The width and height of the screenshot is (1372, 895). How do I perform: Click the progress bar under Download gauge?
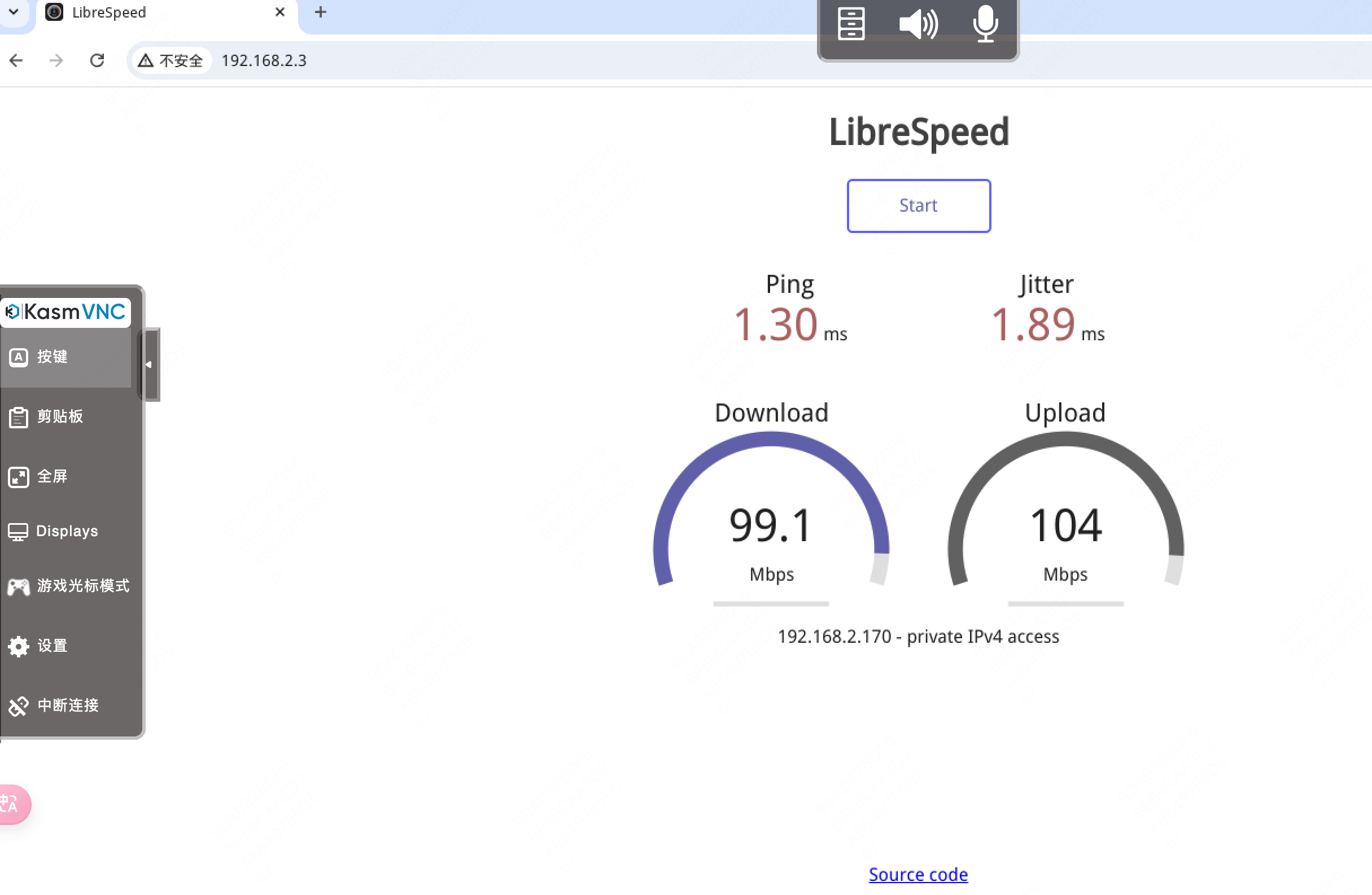click(x=771, y=604)
